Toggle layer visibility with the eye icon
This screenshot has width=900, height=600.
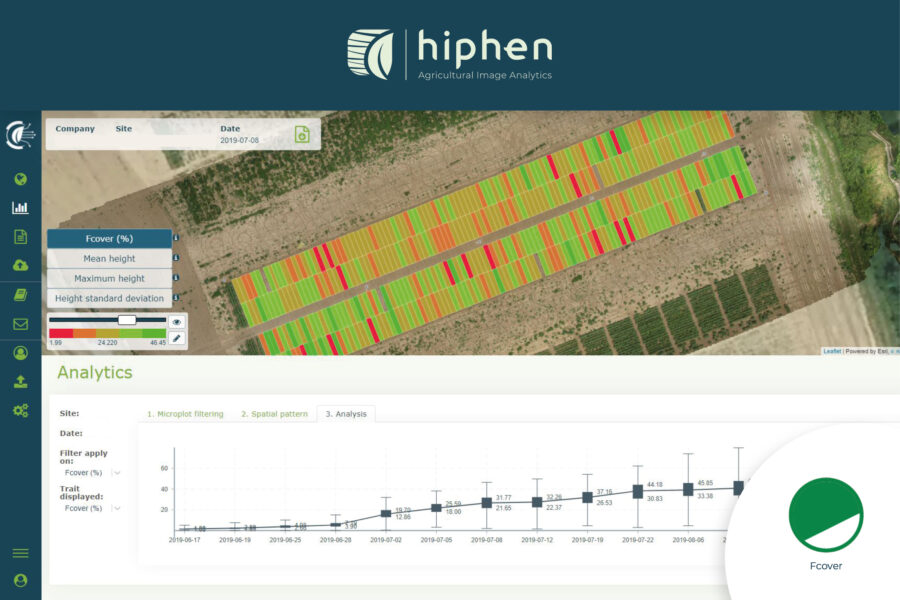pyautogui.click(x=177, y=322)
